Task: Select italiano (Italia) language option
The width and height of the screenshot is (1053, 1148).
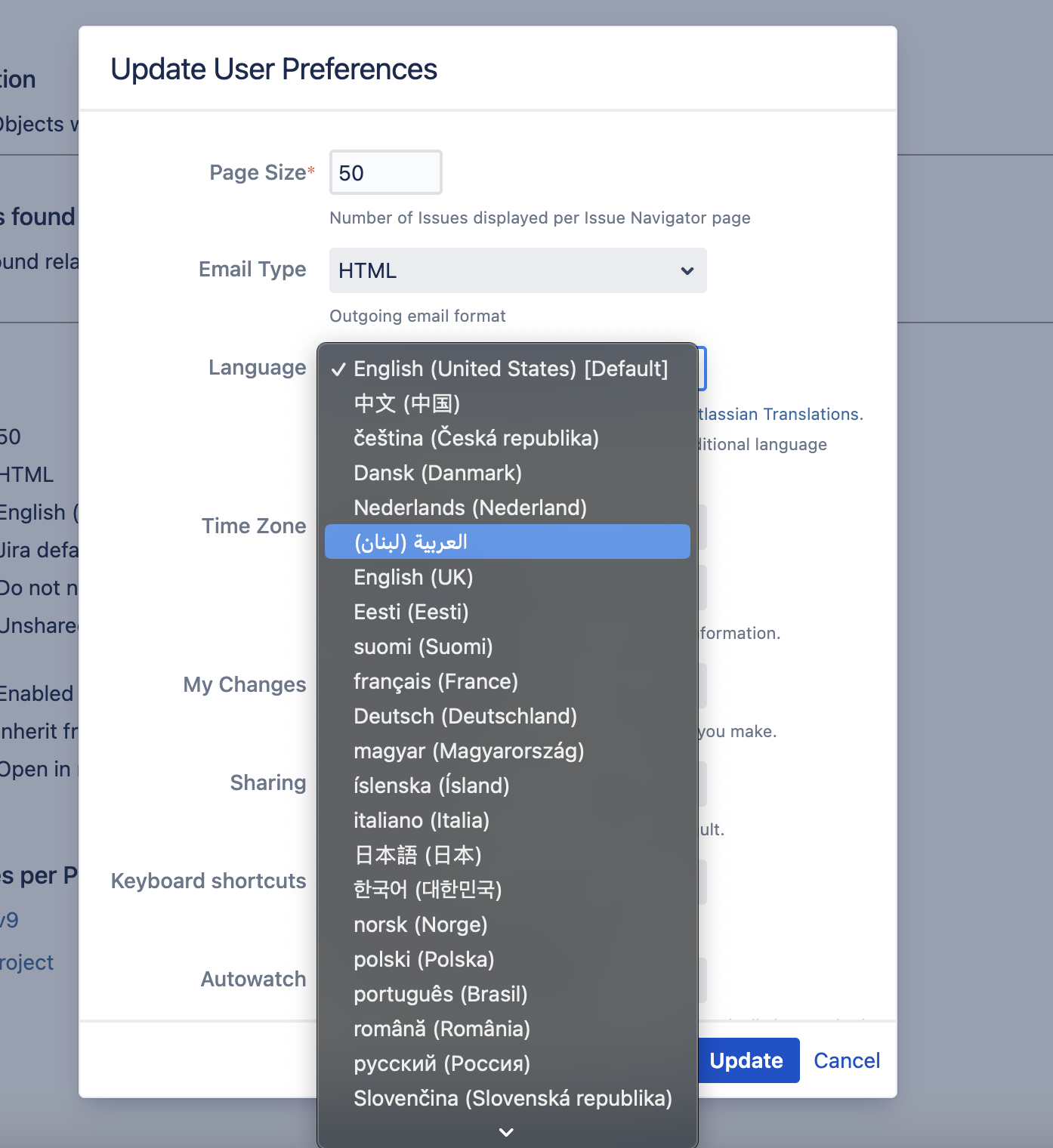Action: (x=506, y=820)
